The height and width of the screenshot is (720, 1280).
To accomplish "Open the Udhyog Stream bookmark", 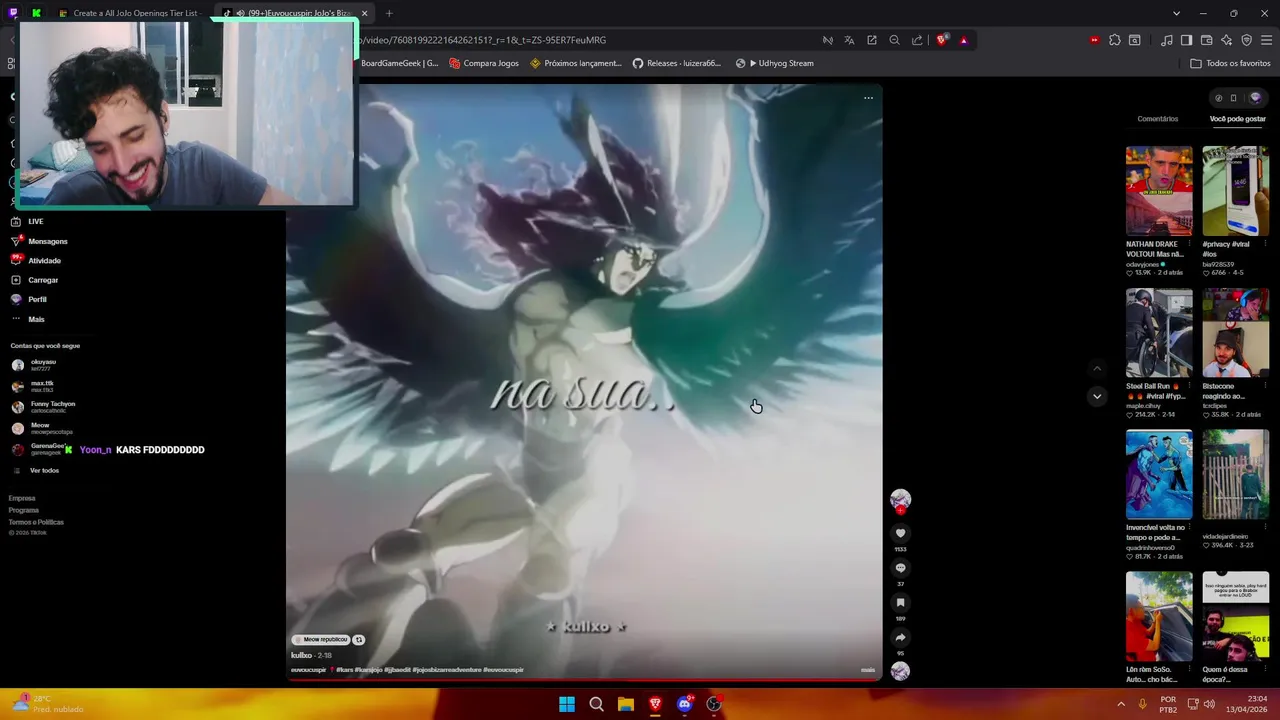I will click(774, 63).
